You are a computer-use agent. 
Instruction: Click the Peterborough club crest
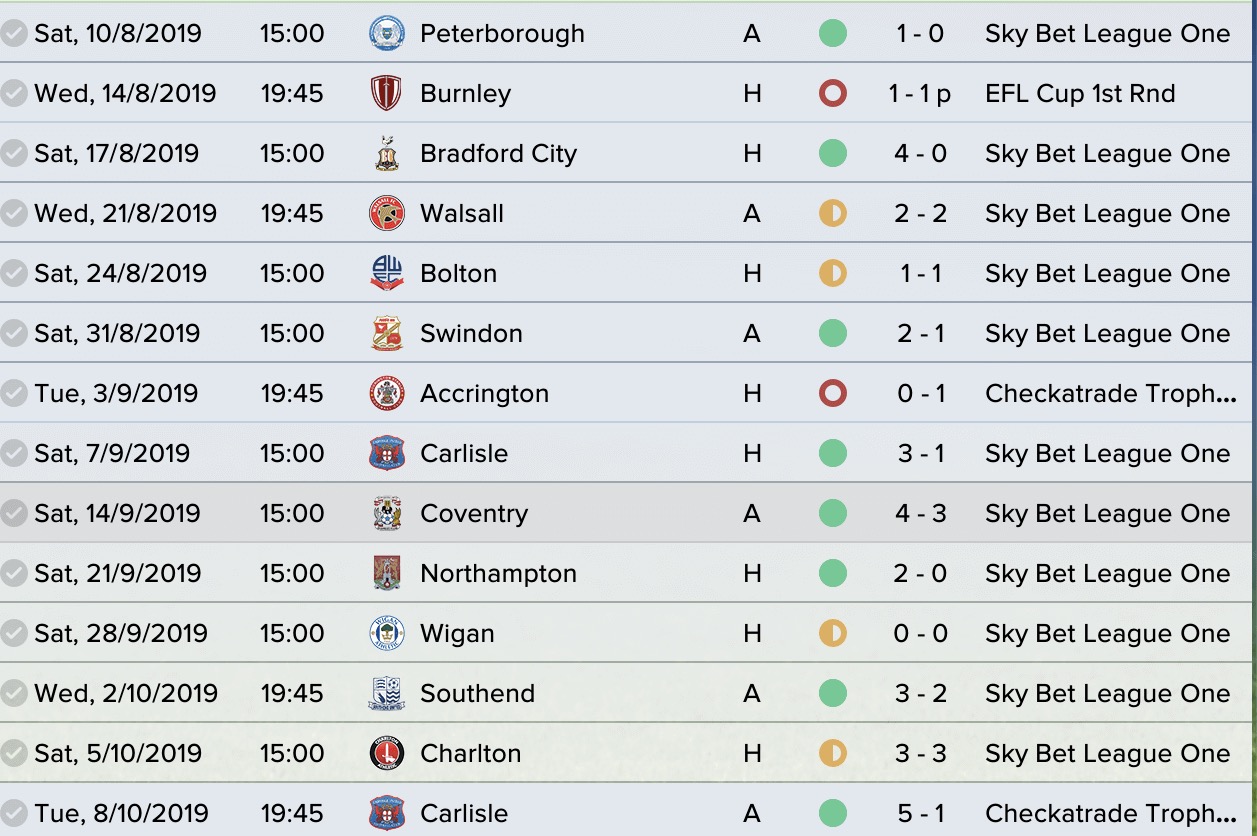click(x=386, y=33)
